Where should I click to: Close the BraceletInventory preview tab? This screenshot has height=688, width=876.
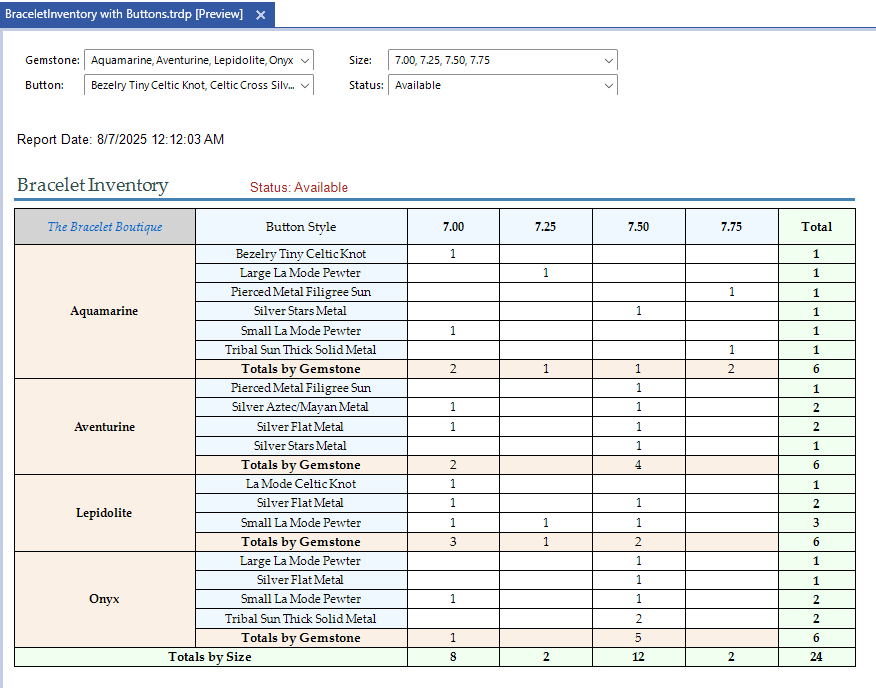tap(260, 15)
